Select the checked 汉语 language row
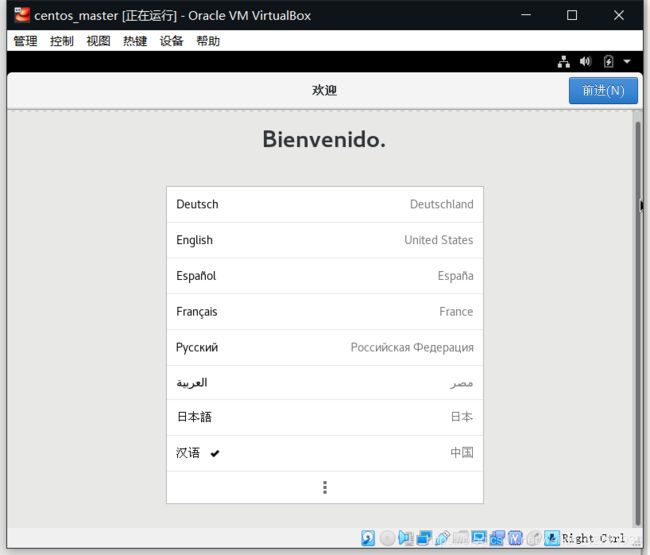The image size is (650, 555). click(325, 453)
